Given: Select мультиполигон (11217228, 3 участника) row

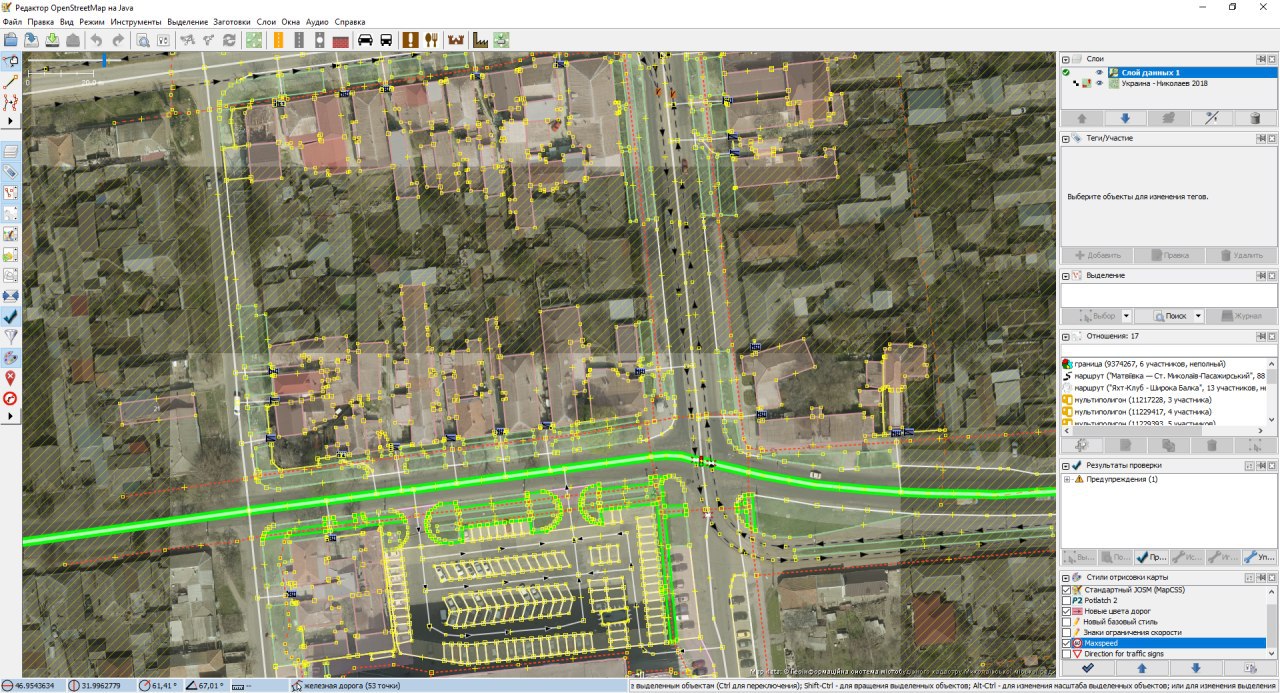Looking at the screenshot, I should pyautogui.click(x=1164, y=399).
